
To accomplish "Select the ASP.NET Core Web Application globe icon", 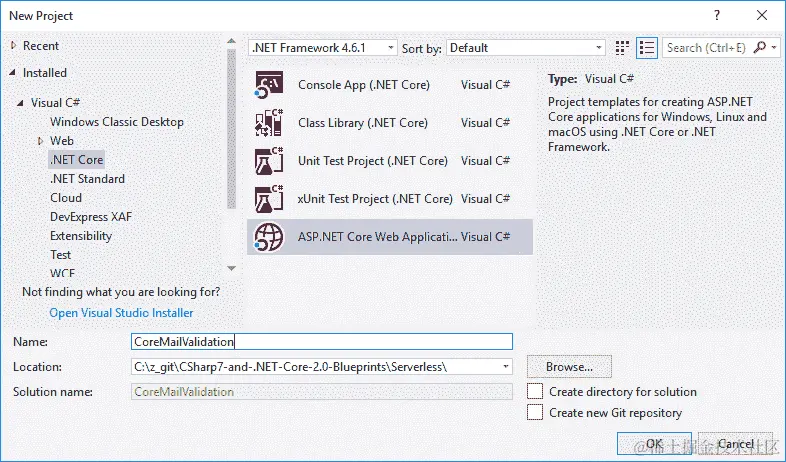I will (269, 237).
